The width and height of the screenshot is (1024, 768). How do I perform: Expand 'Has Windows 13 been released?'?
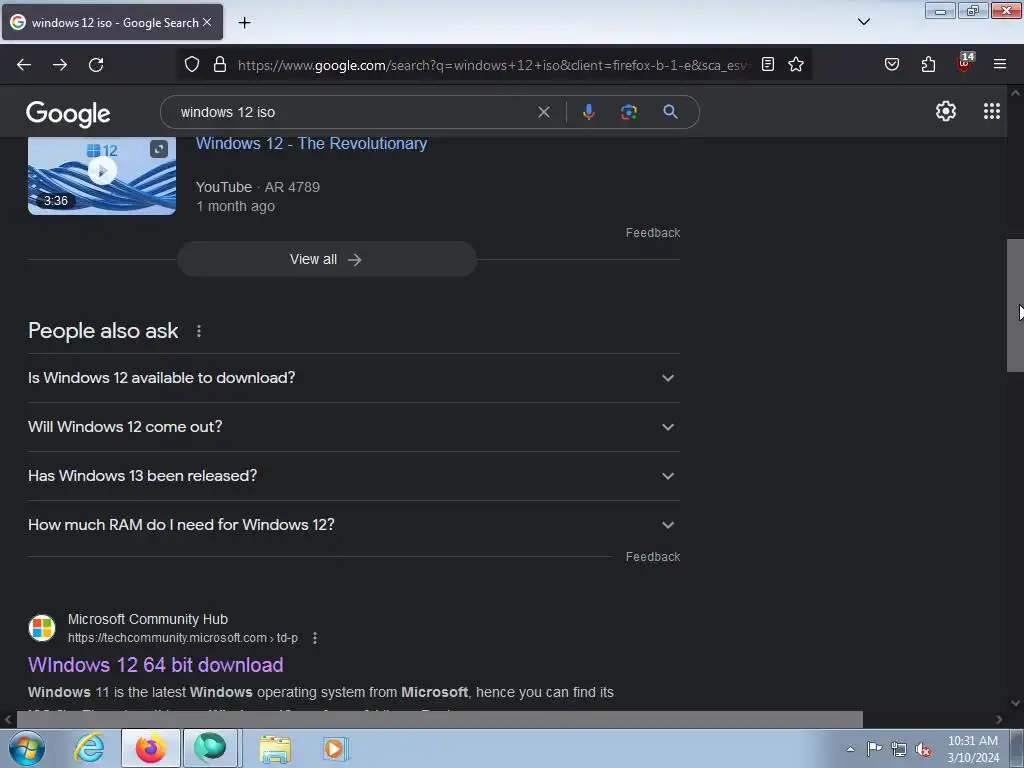pyautogui.click(x=354, y=476)
